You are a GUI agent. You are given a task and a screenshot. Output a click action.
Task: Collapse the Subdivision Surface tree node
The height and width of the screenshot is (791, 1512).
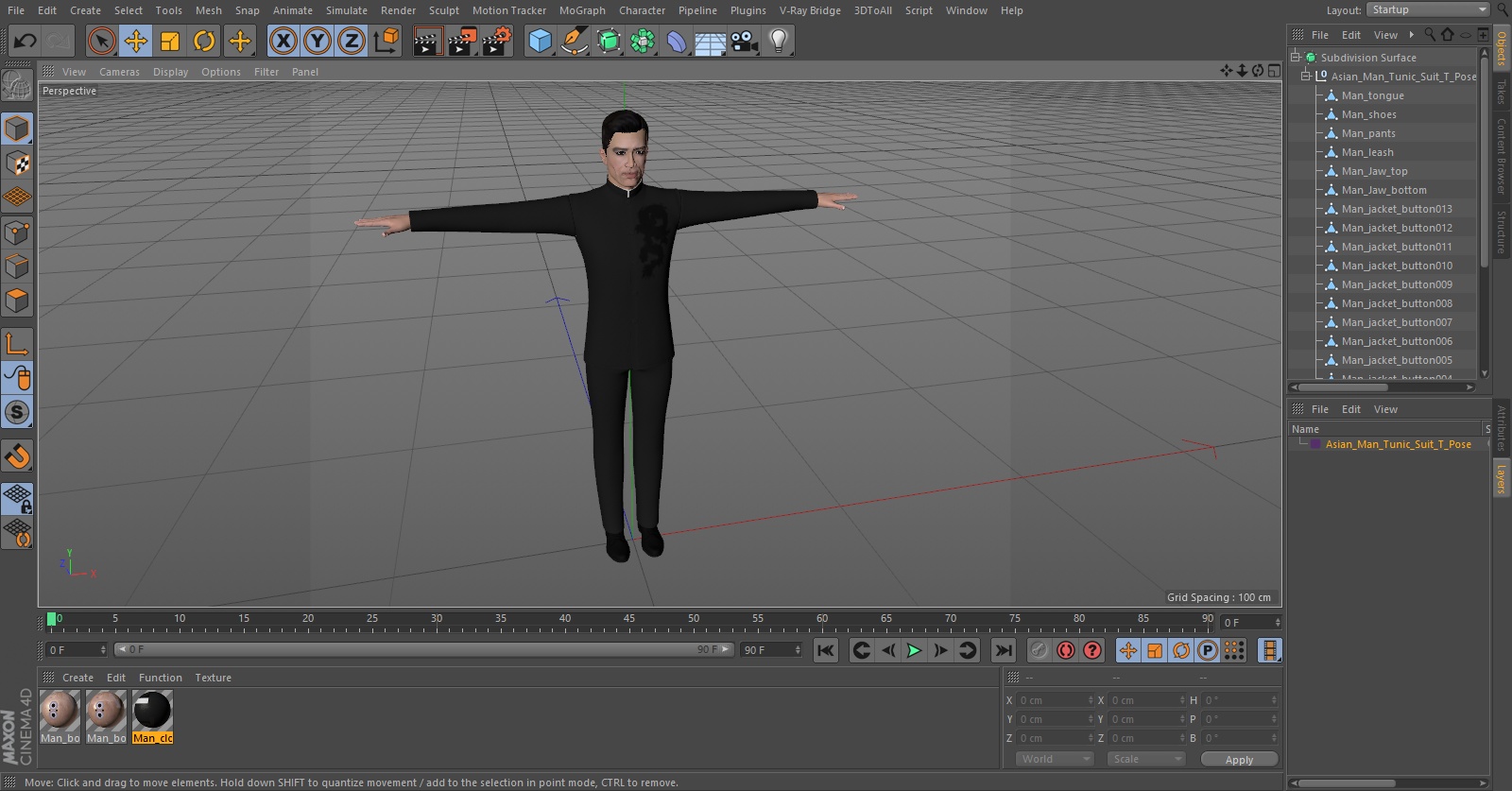[1296, 58]
